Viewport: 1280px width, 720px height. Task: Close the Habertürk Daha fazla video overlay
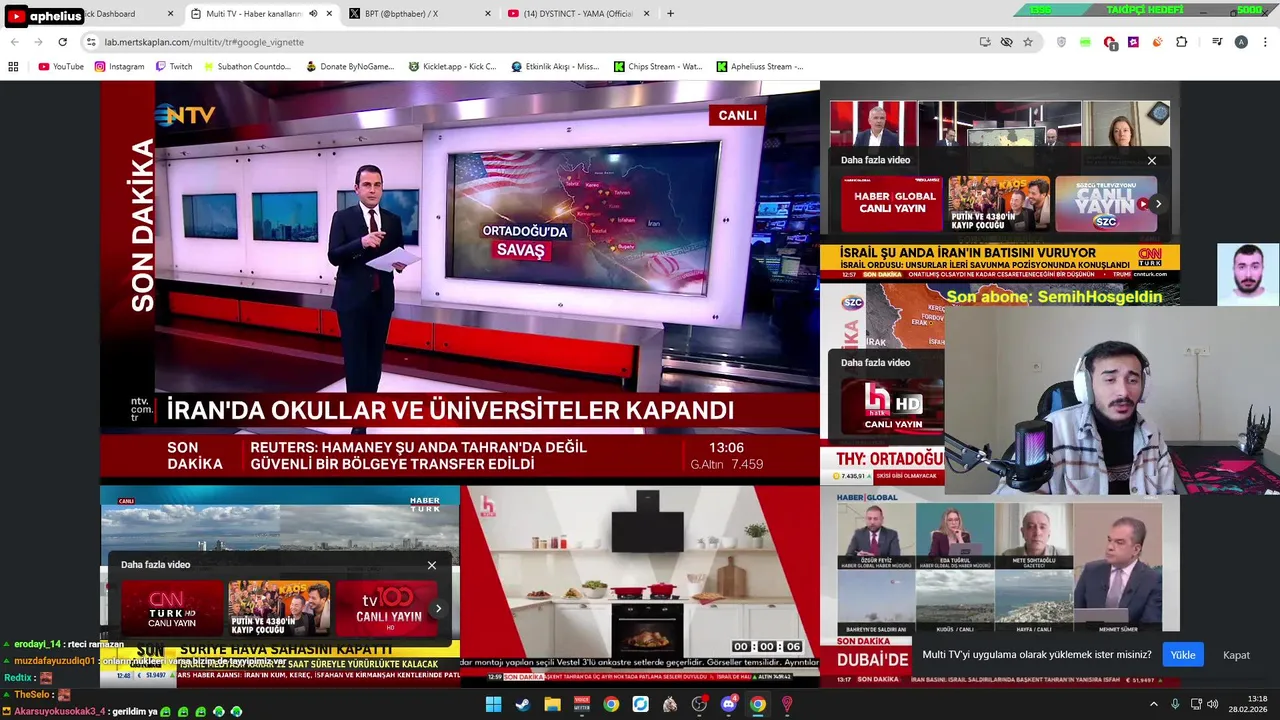(x=432, y=565)
